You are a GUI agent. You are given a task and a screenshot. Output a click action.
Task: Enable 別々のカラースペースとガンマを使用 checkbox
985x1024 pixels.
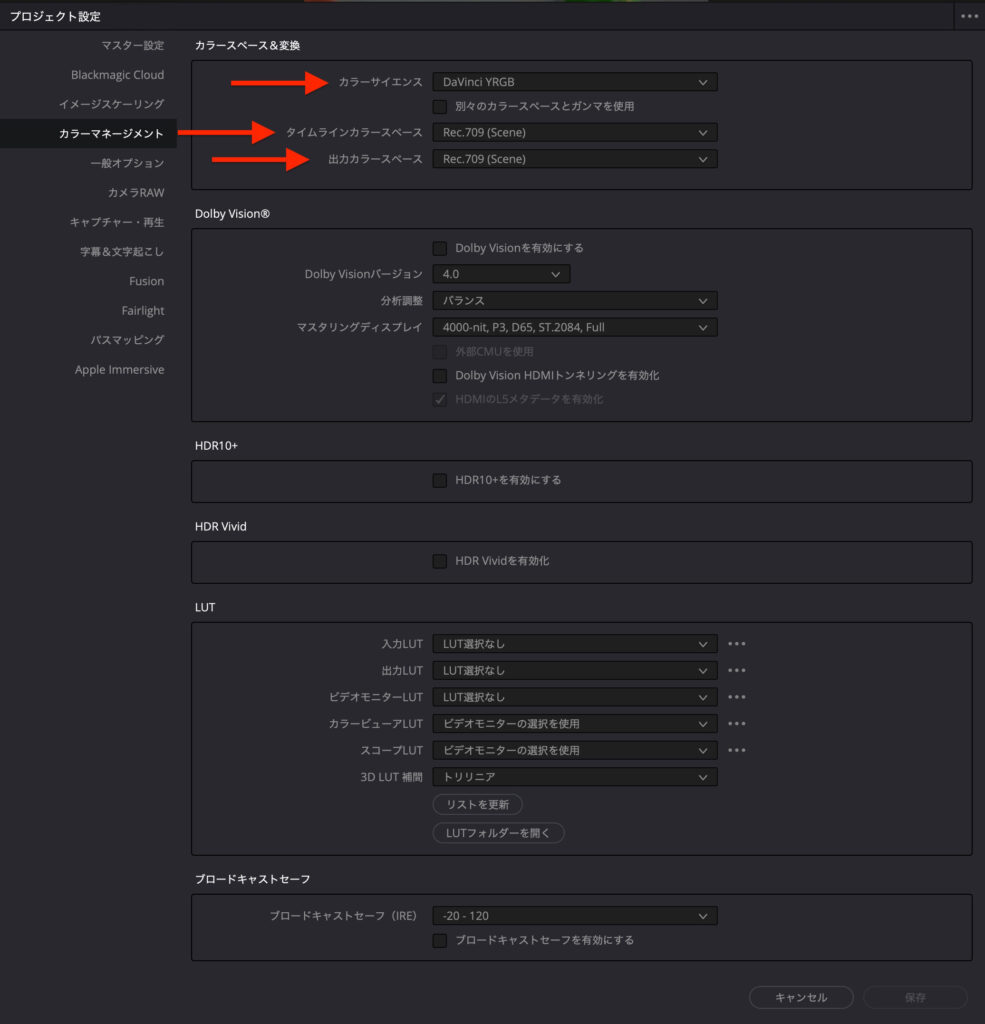point(440,106)
